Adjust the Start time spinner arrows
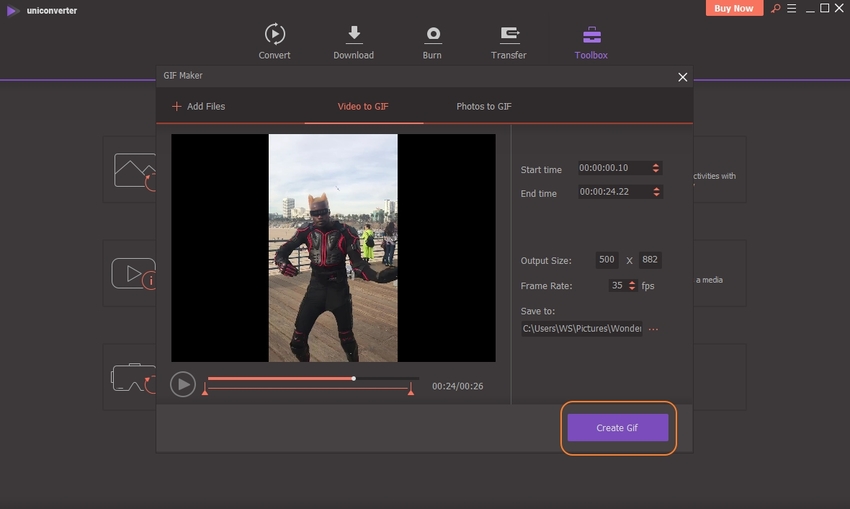850x509 pixels. click(x=655, y=169)
